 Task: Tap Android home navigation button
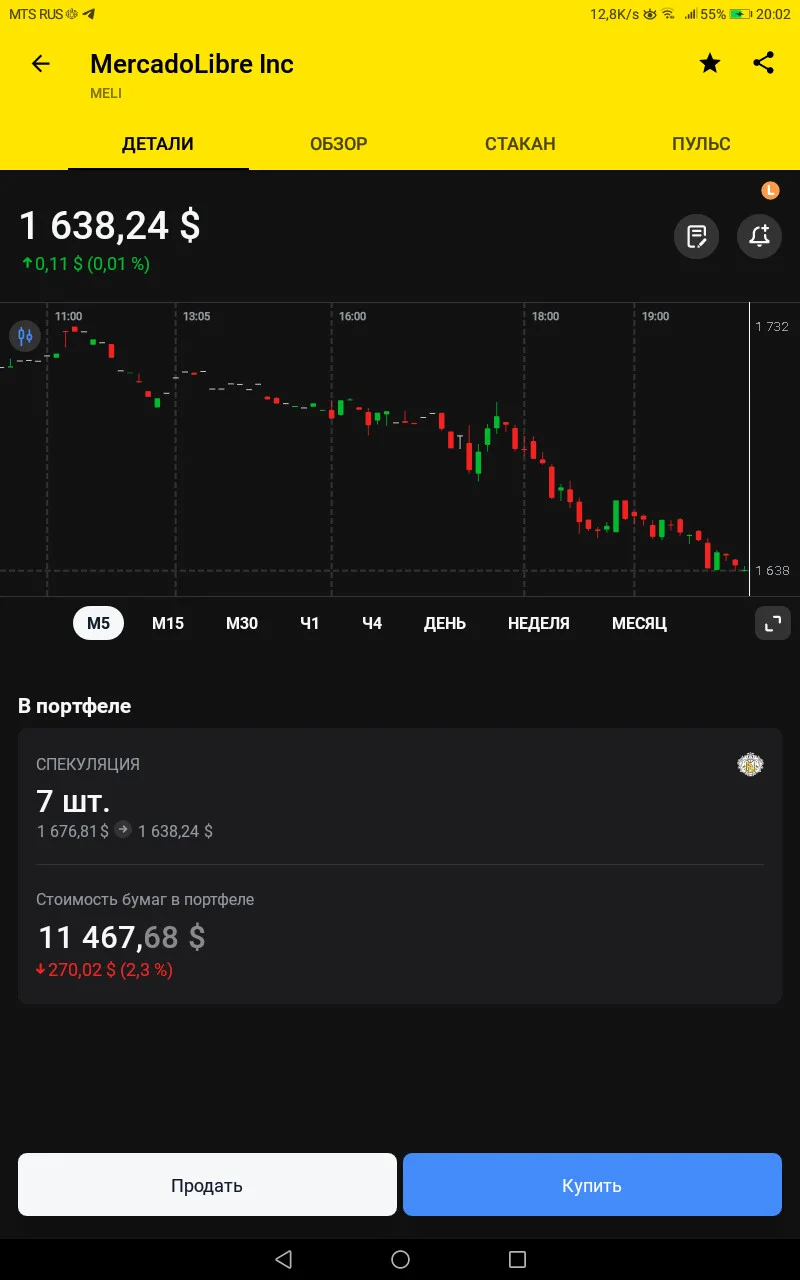pos(400,1259)
